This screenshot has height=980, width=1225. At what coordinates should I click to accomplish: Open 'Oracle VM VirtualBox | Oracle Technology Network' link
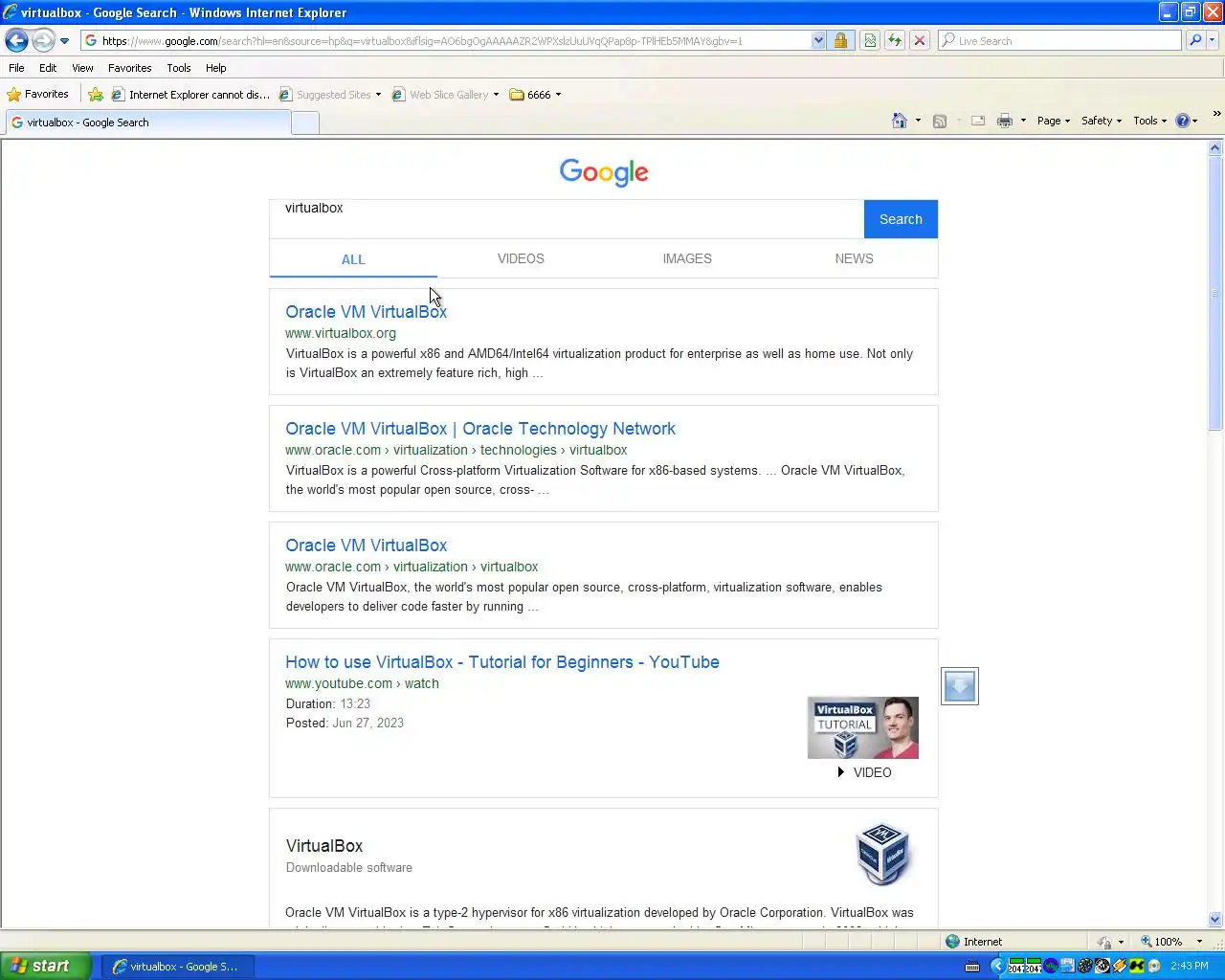coord(480,429)
